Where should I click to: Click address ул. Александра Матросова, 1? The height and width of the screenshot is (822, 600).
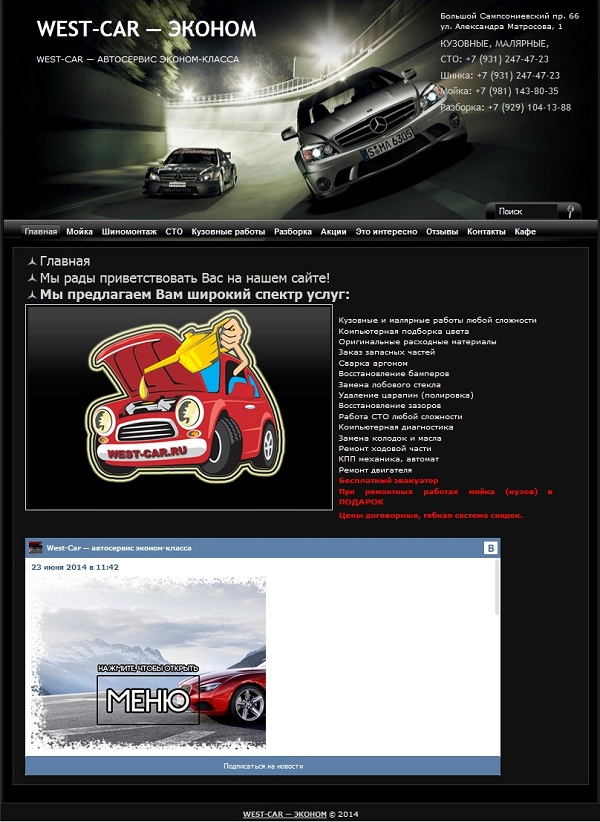pyautogui.click(x=501, y=26)
